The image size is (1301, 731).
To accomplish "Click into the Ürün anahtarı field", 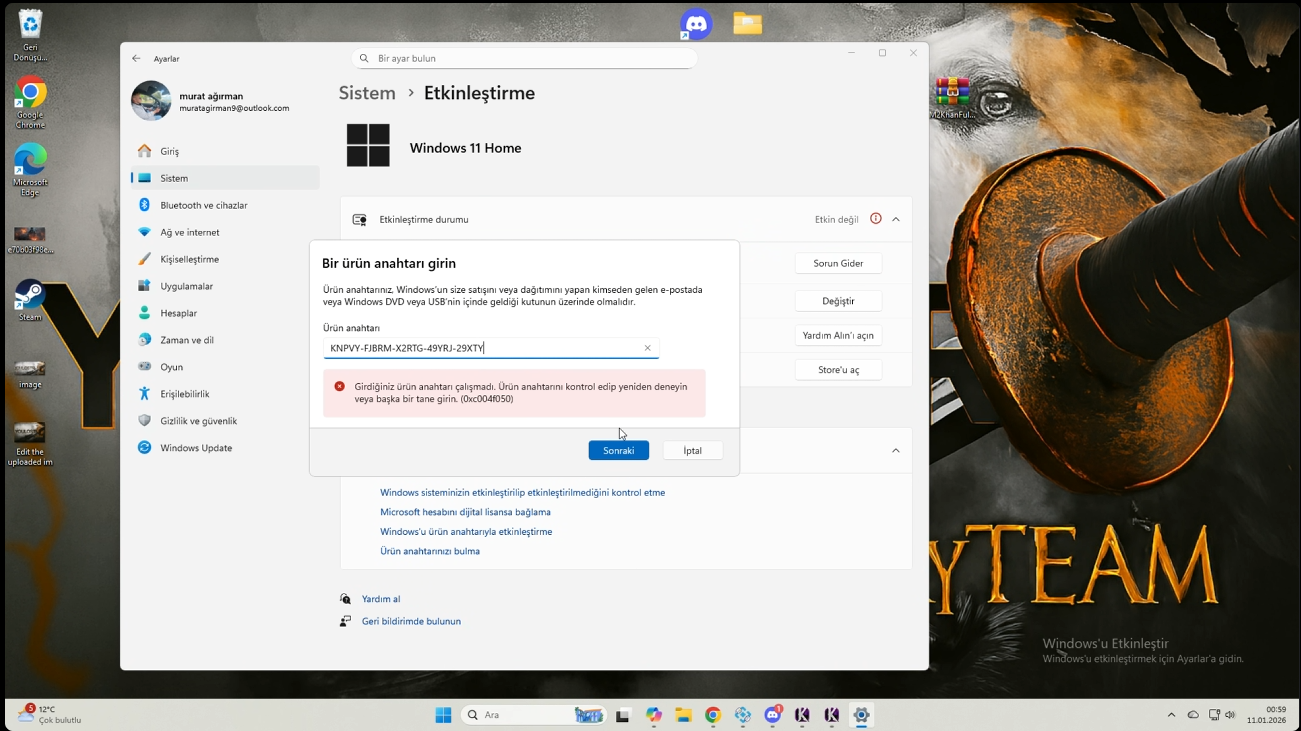I will (491, 348).
